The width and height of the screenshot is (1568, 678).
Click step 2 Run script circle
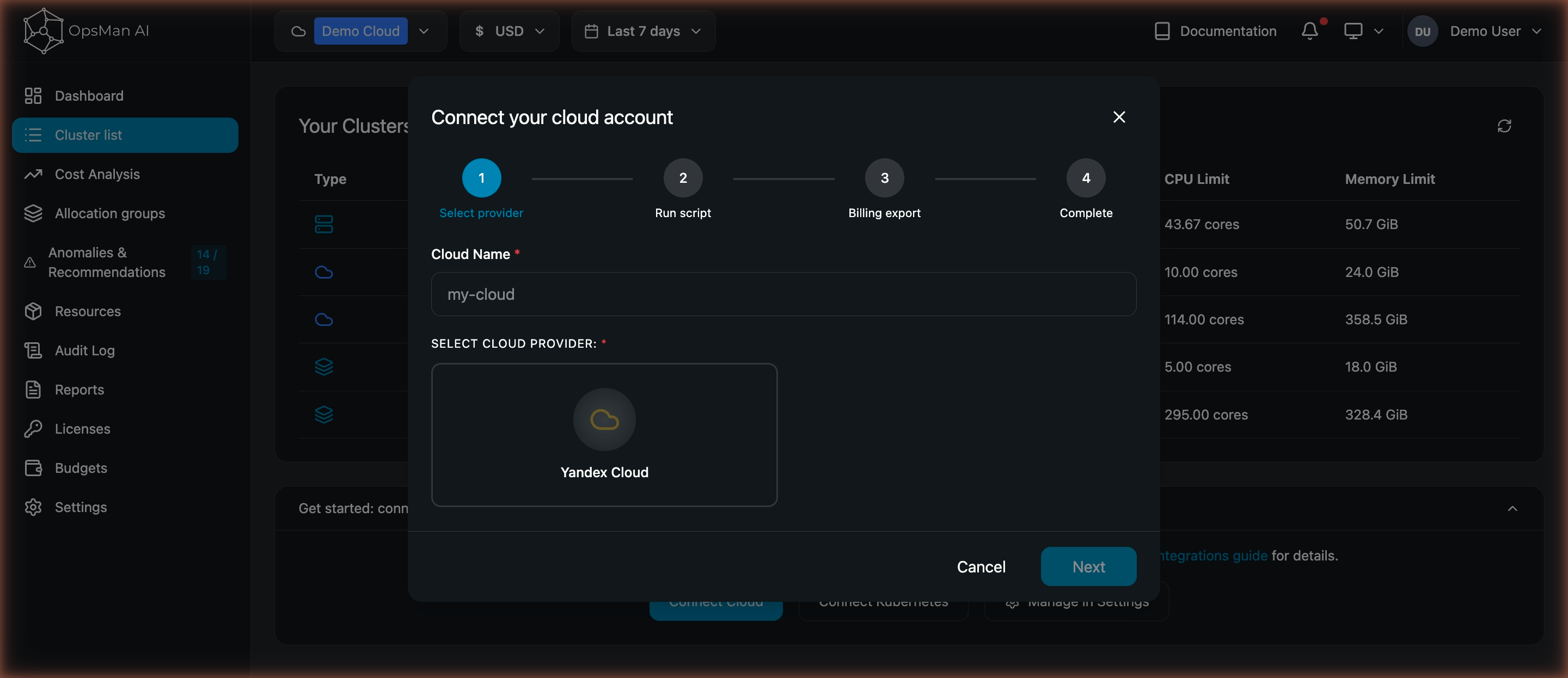pos(683,178)
